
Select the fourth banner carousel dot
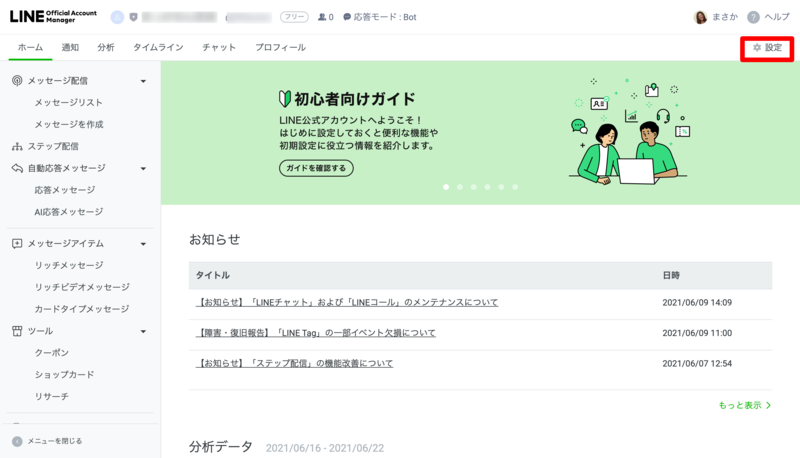487,187
